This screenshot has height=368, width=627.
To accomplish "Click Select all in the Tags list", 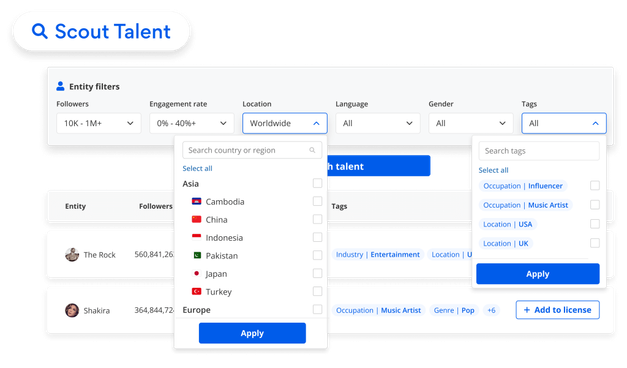I will point(493,170).
